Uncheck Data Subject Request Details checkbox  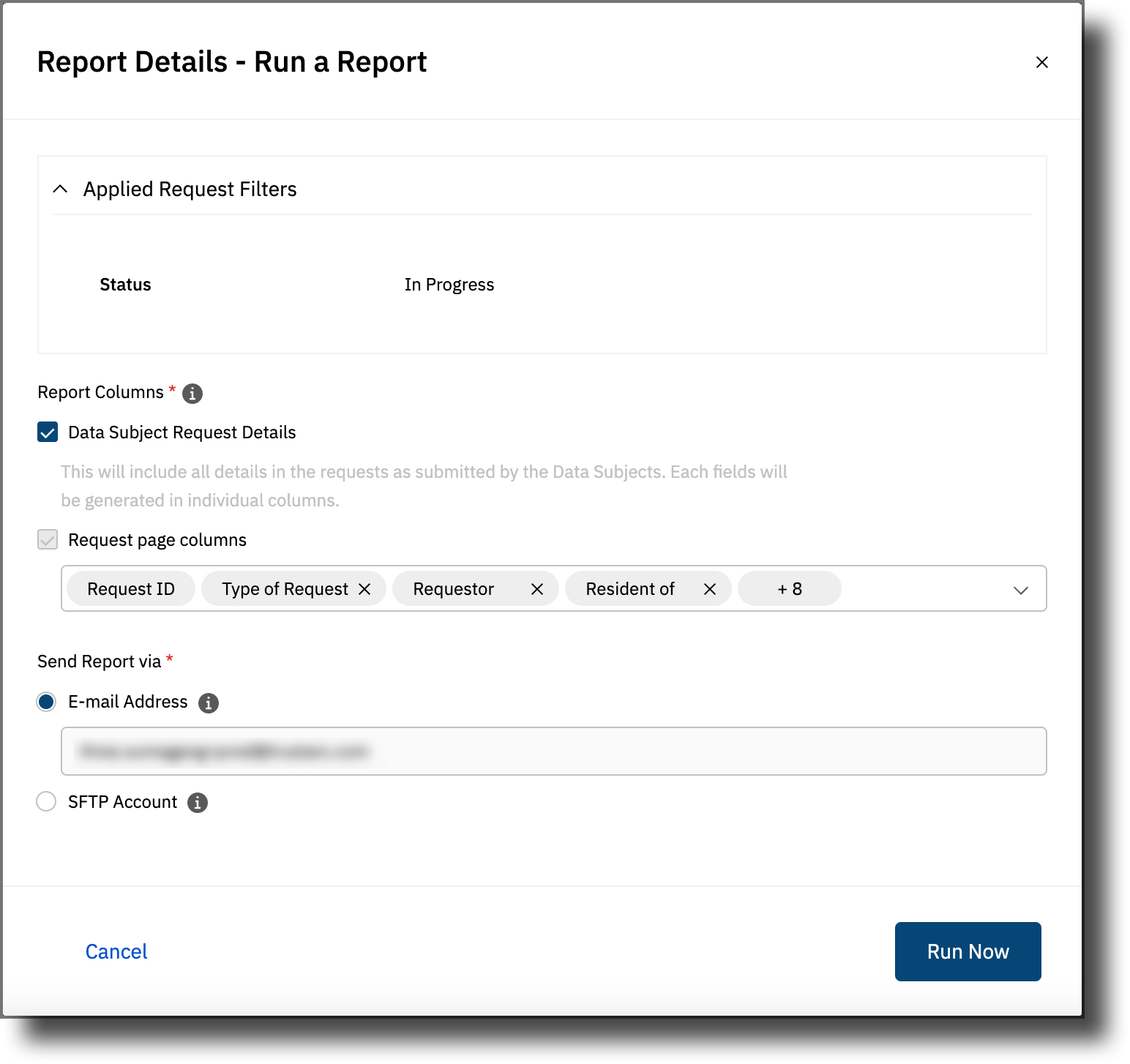(x=48, y=432)
